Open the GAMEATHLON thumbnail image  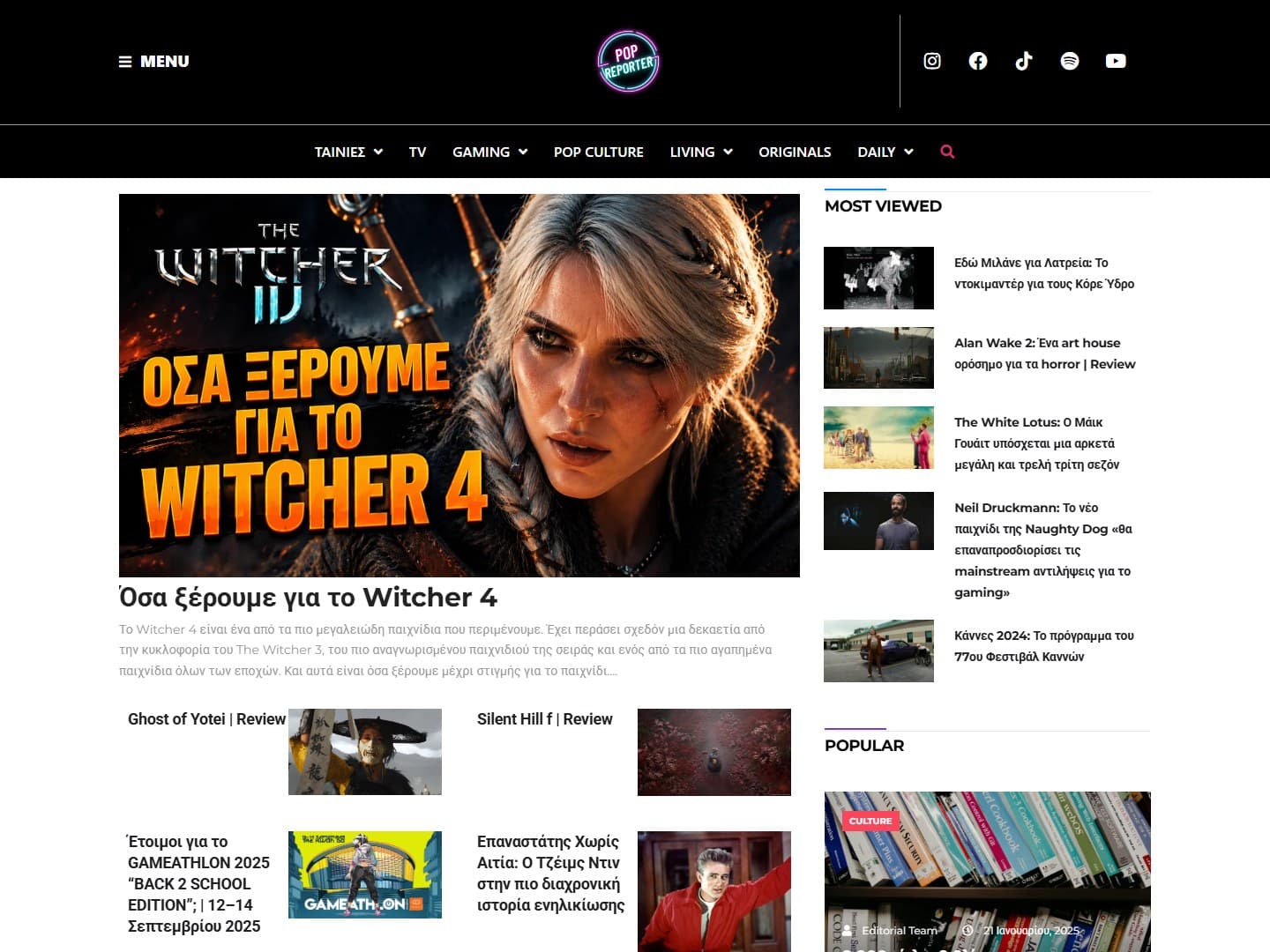pyautogui.click(x=365, y=874)
